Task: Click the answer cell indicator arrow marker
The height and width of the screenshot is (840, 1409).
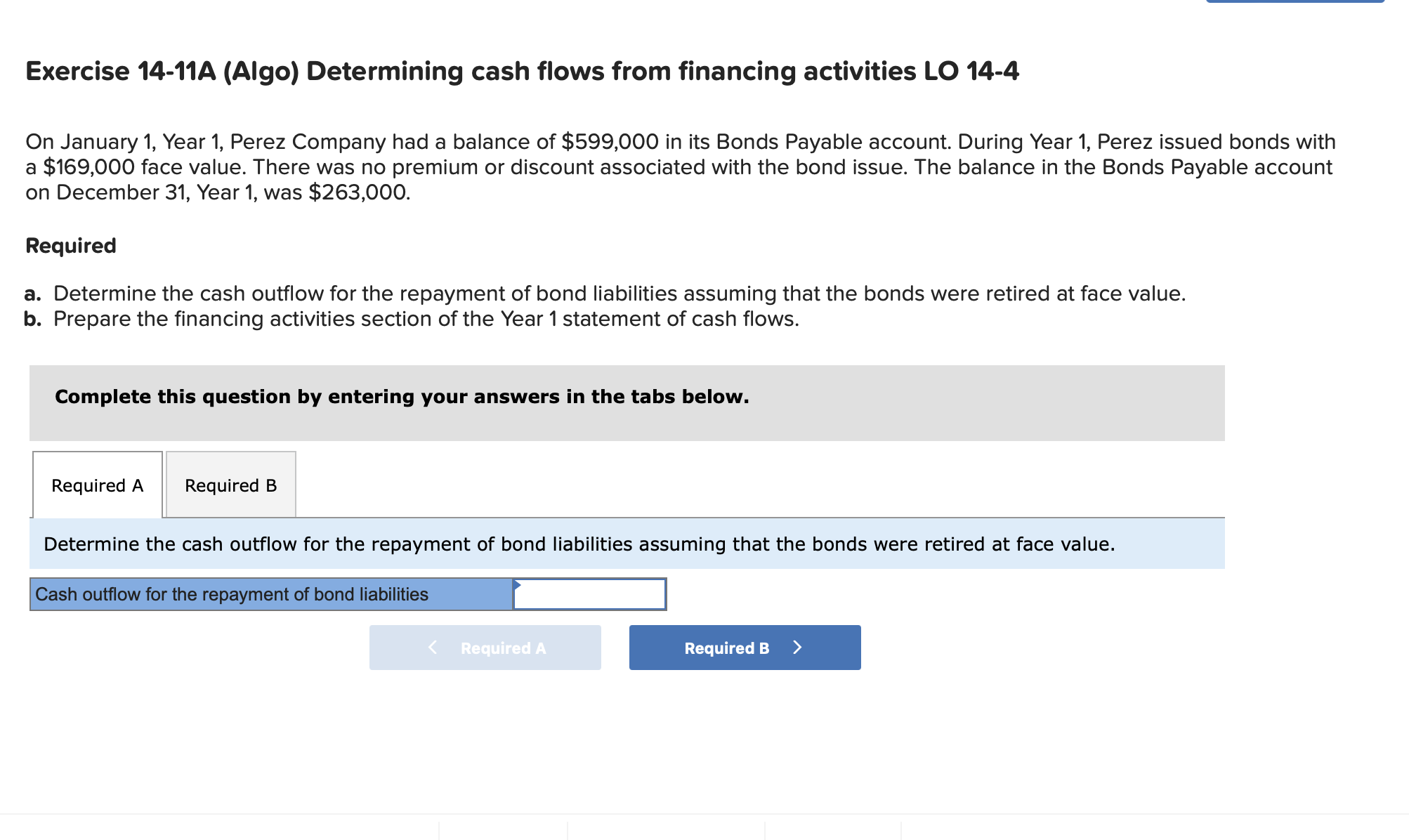Action: 518,584
